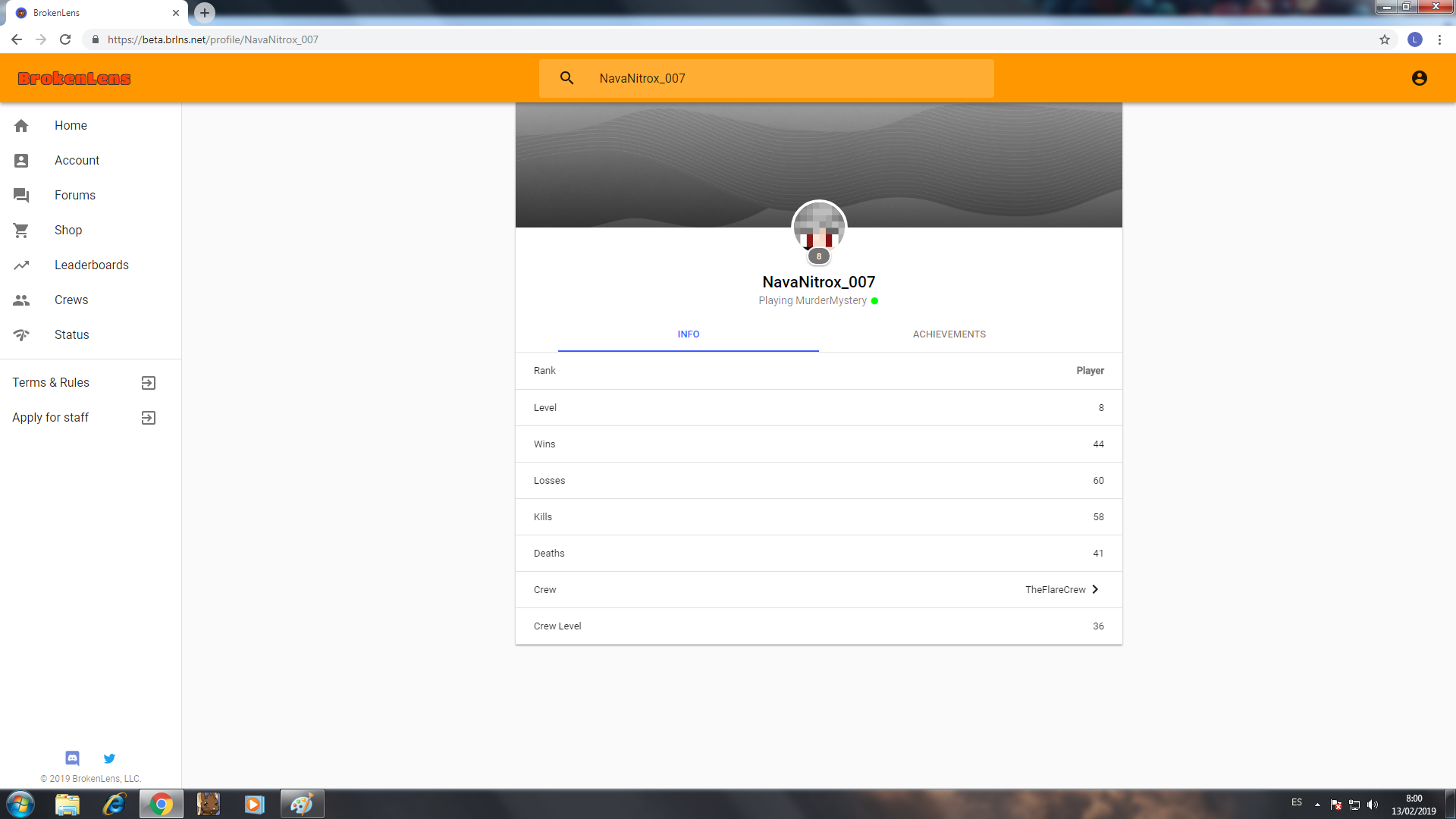
Task: Click the volume speaker tray icon
Action: pos(1373,805)
